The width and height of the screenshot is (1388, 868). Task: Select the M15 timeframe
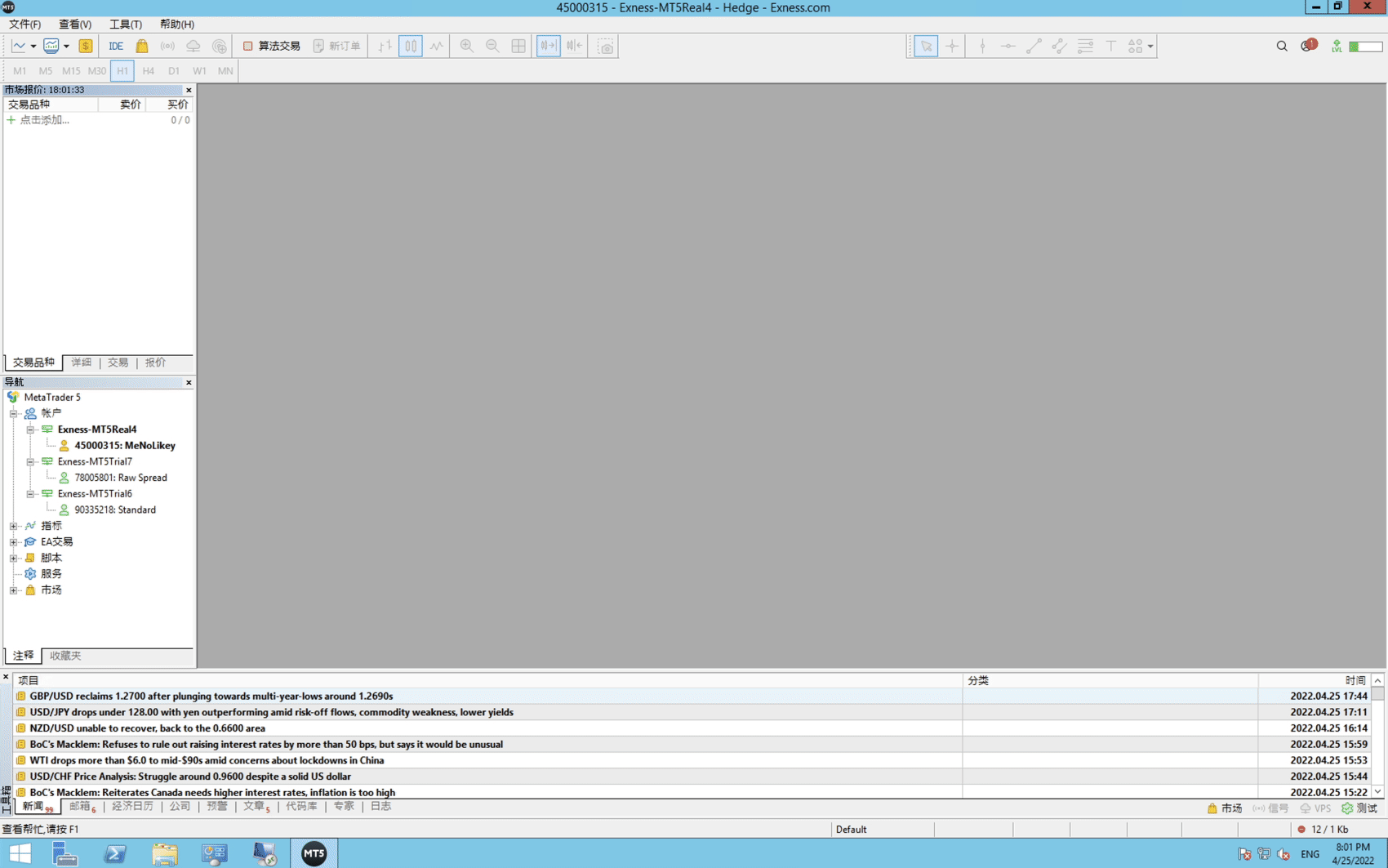pos(71,71)
